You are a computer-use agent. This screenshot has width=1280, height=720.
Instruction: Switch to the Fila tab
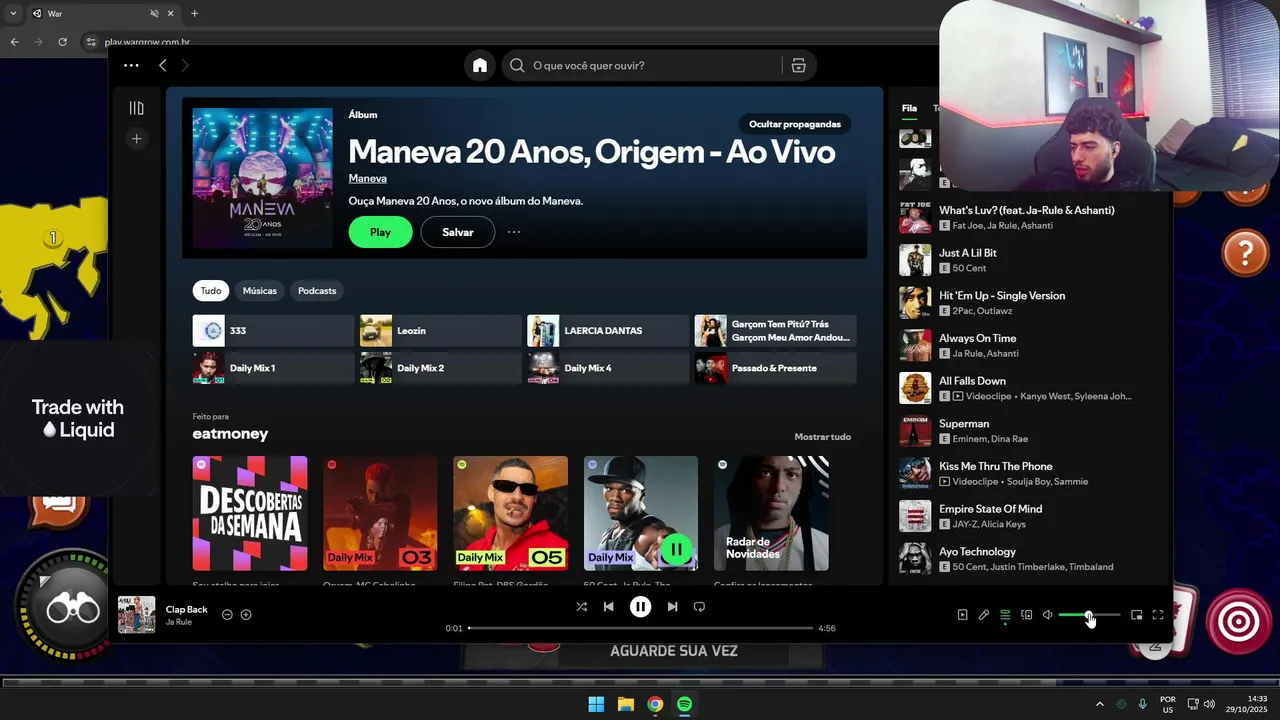point(909,108)
